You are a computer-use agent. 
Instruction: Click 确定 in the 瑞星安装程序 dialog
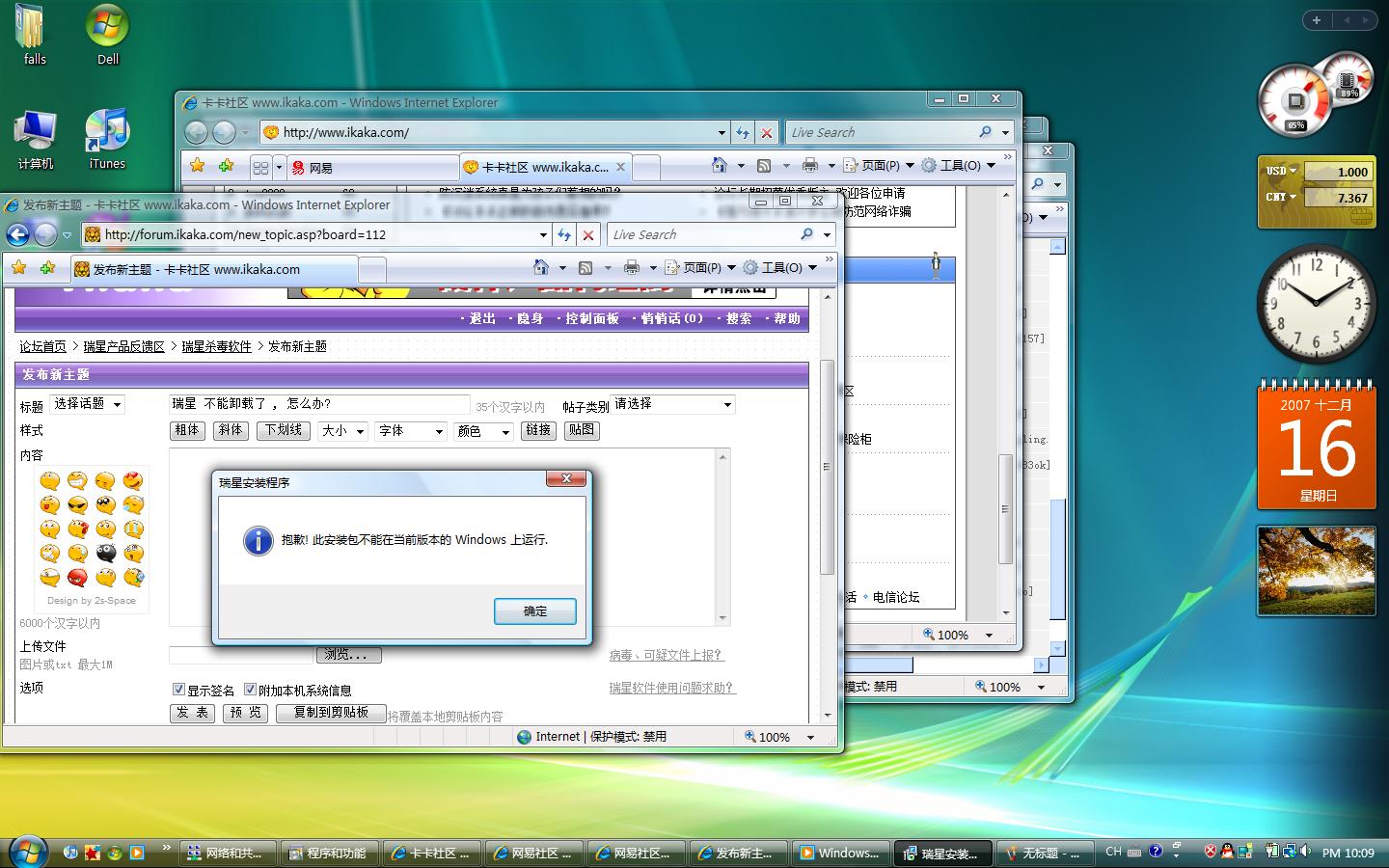pos(535,611)
